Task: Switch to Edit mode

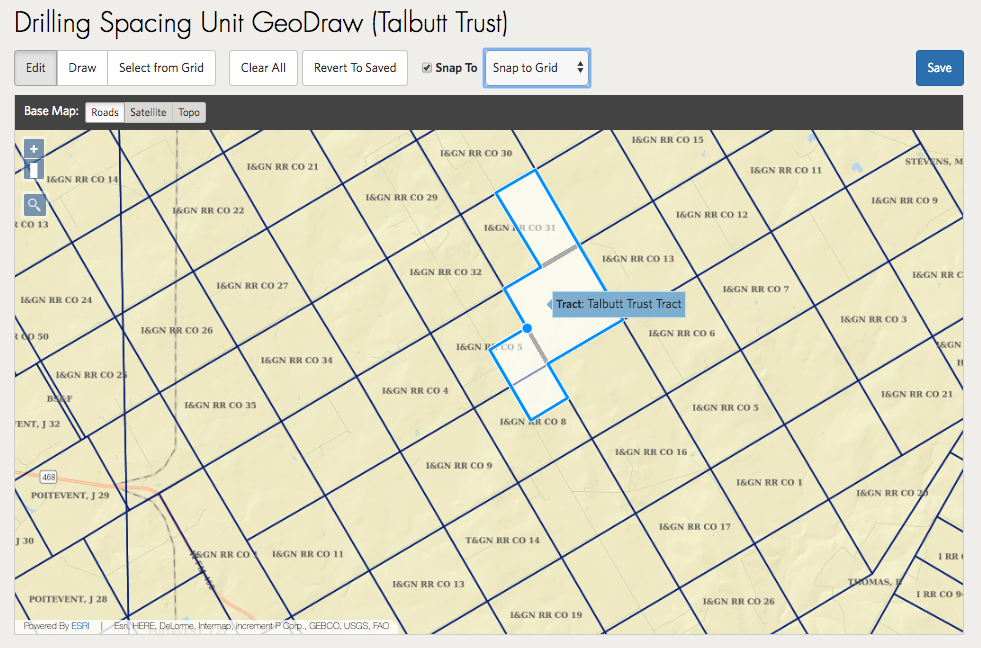Action: click(x=36, y=68)
